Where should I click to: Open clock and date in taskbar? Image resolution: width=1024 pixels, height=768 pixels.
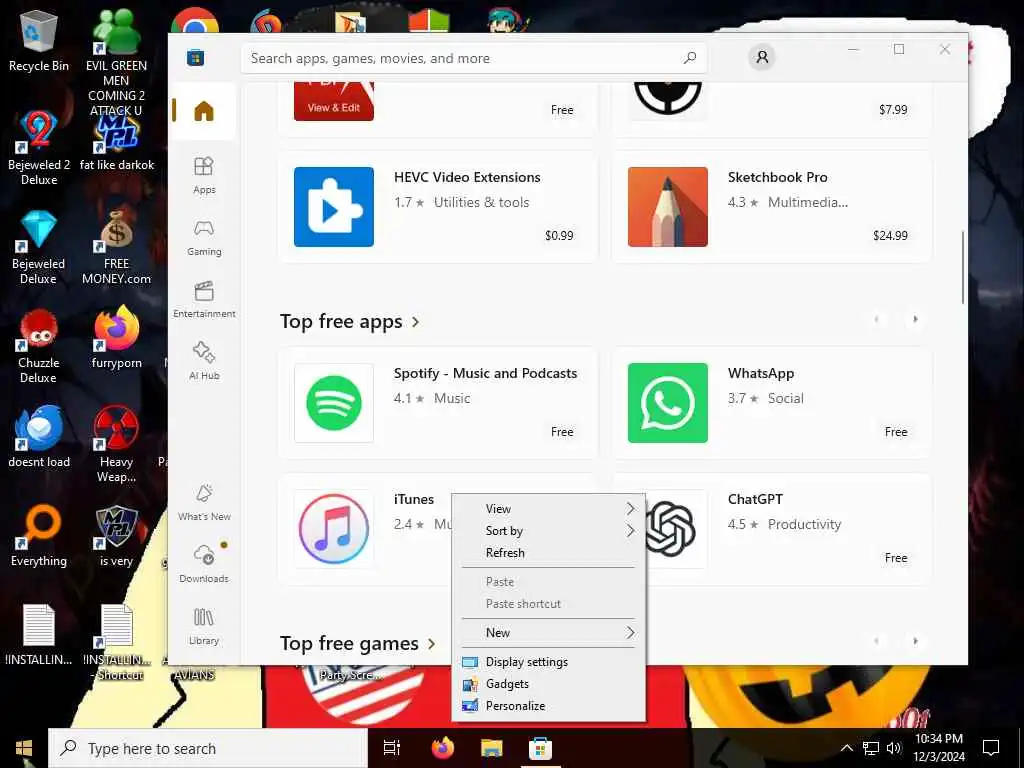coord(938,748)
